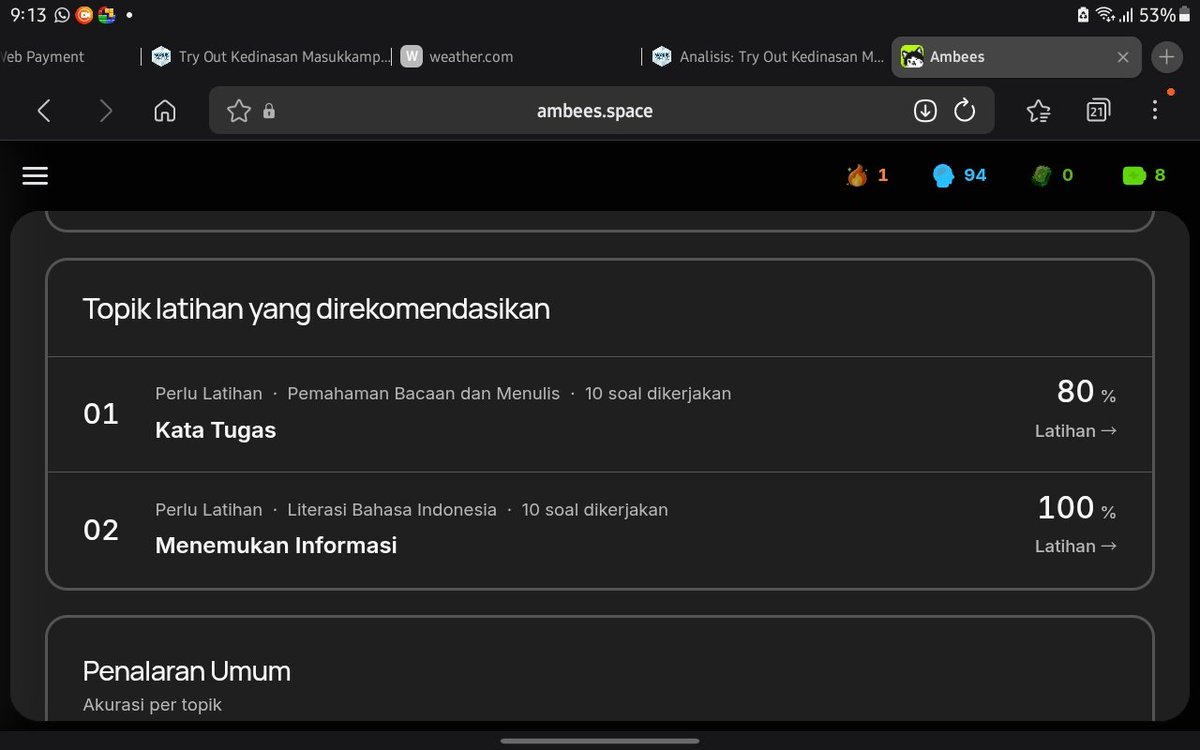Switch to the Try Out Kedinasan Masukkamp tab
Image resolution: width=1200 pixels, height=750 pixels.
coord(270,57)
